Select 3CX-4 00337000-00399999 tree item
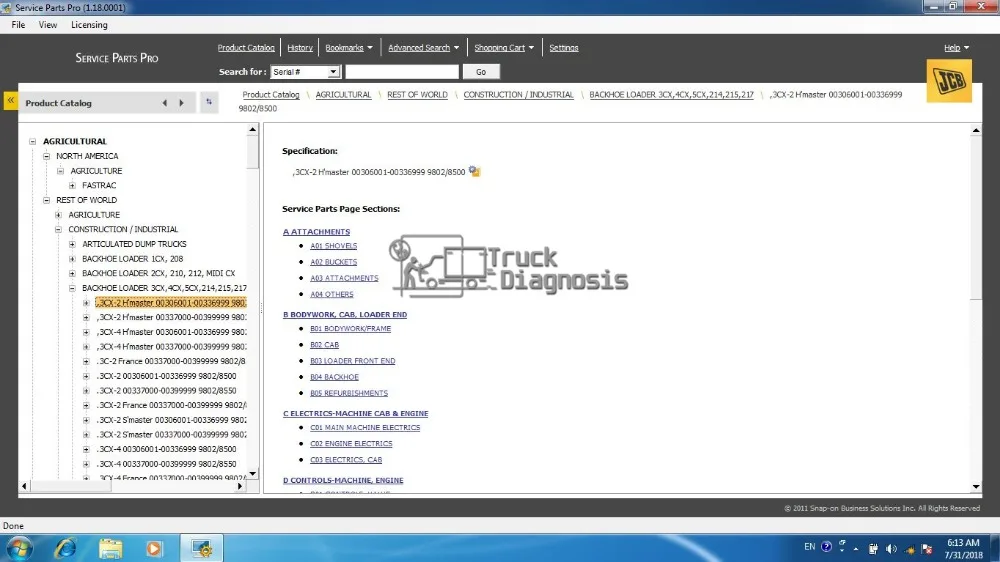 click(166, 464)
